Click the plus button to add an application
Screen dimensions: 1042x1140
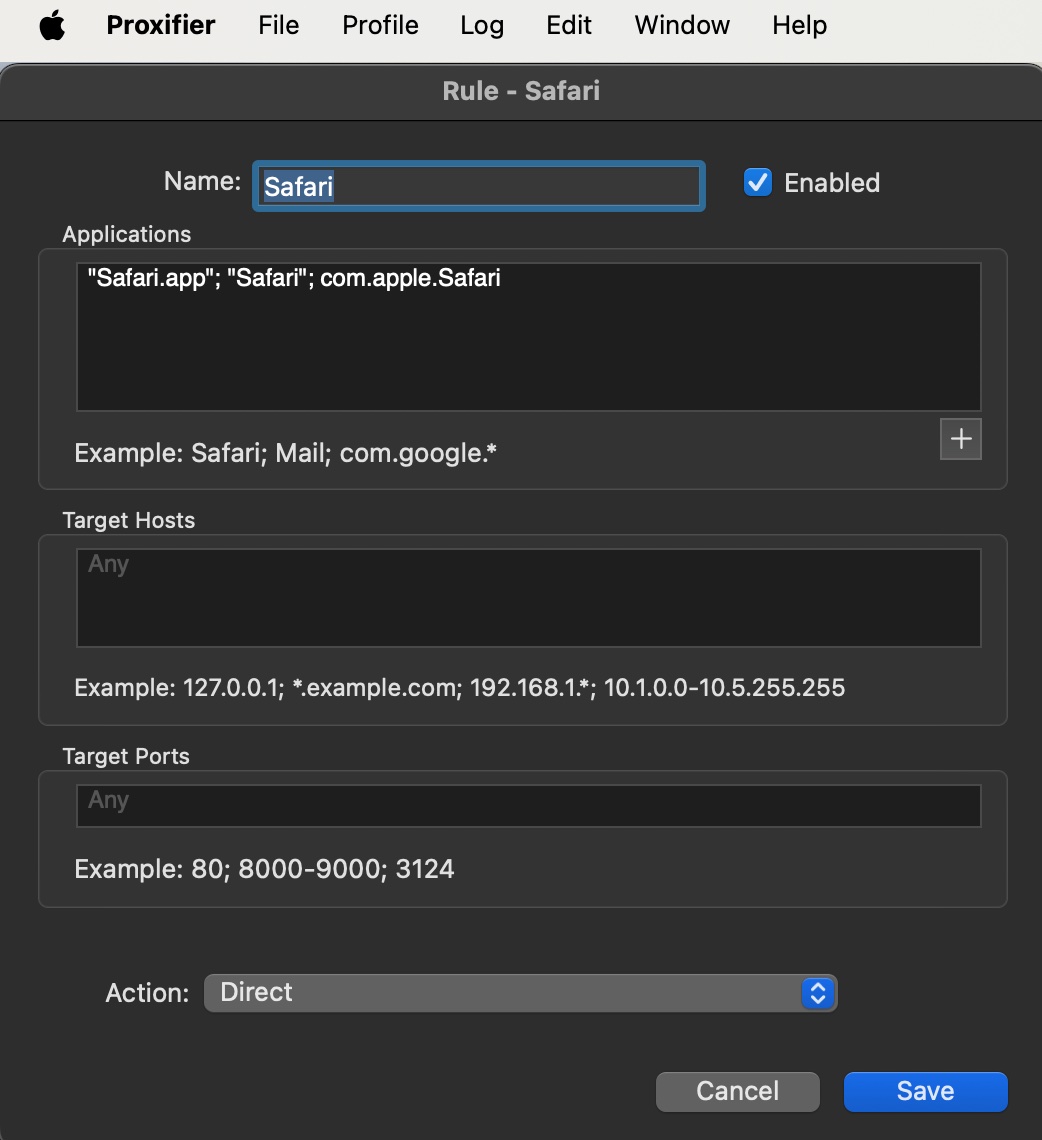(960, 439)
